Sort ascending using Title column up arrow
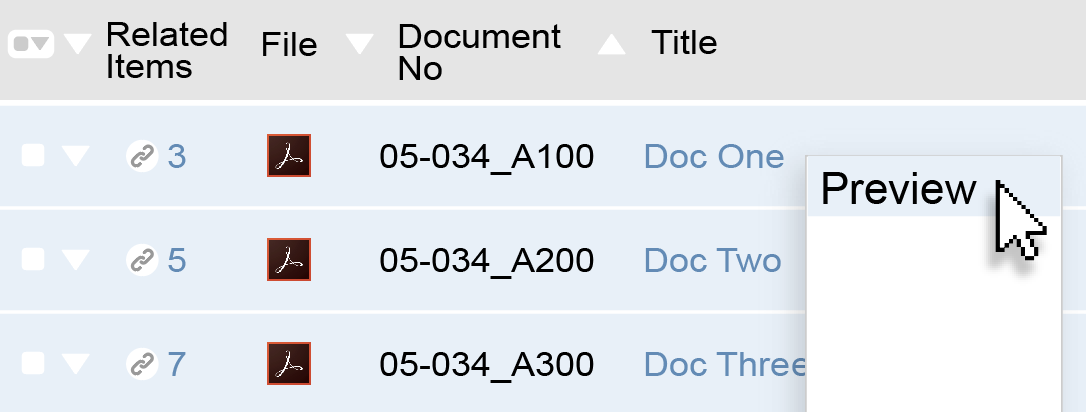1086x412 pixels. click(612, 45)
